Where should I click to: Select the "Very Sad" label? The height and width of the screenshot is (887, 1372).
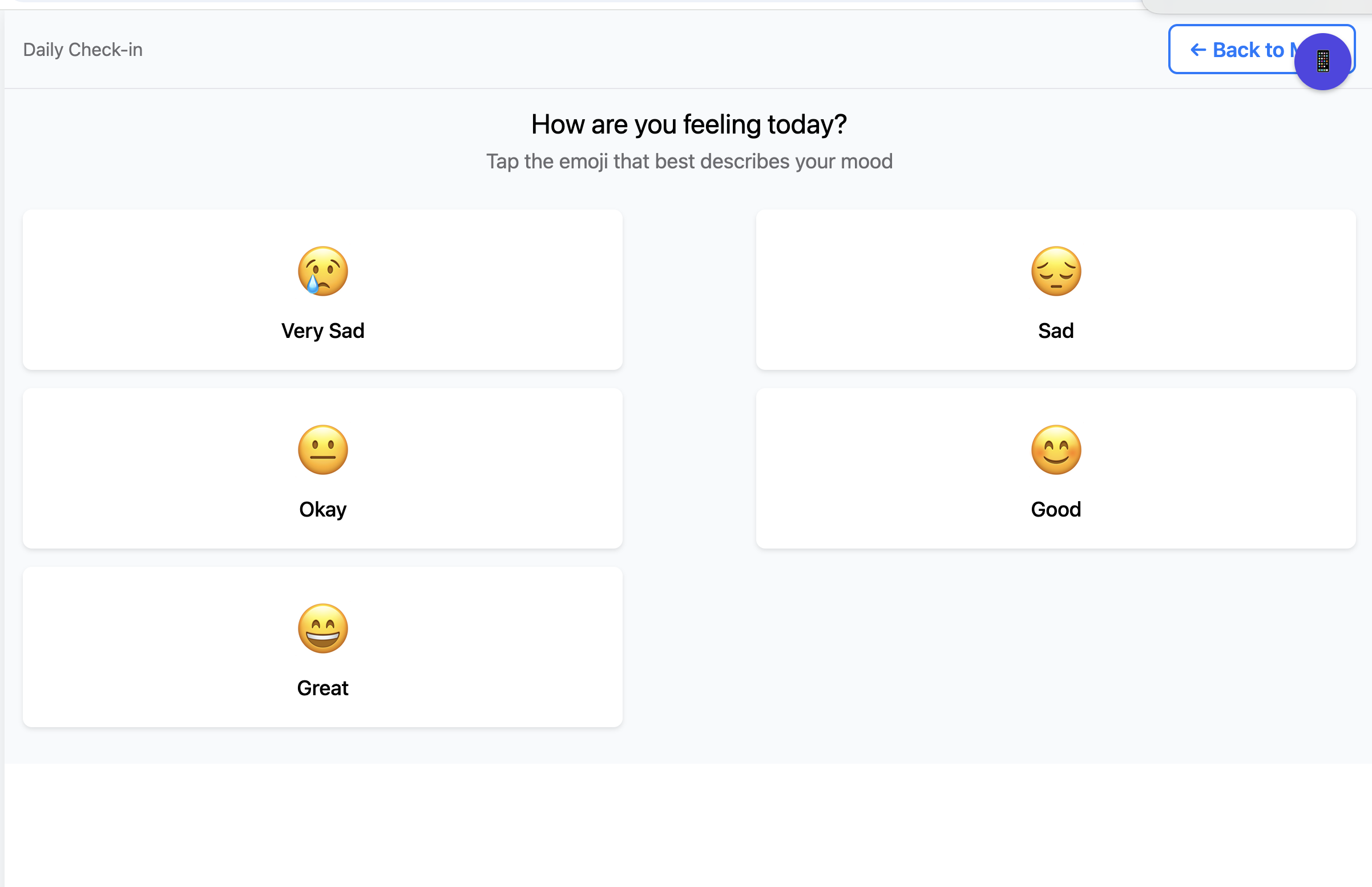(323, 331)
